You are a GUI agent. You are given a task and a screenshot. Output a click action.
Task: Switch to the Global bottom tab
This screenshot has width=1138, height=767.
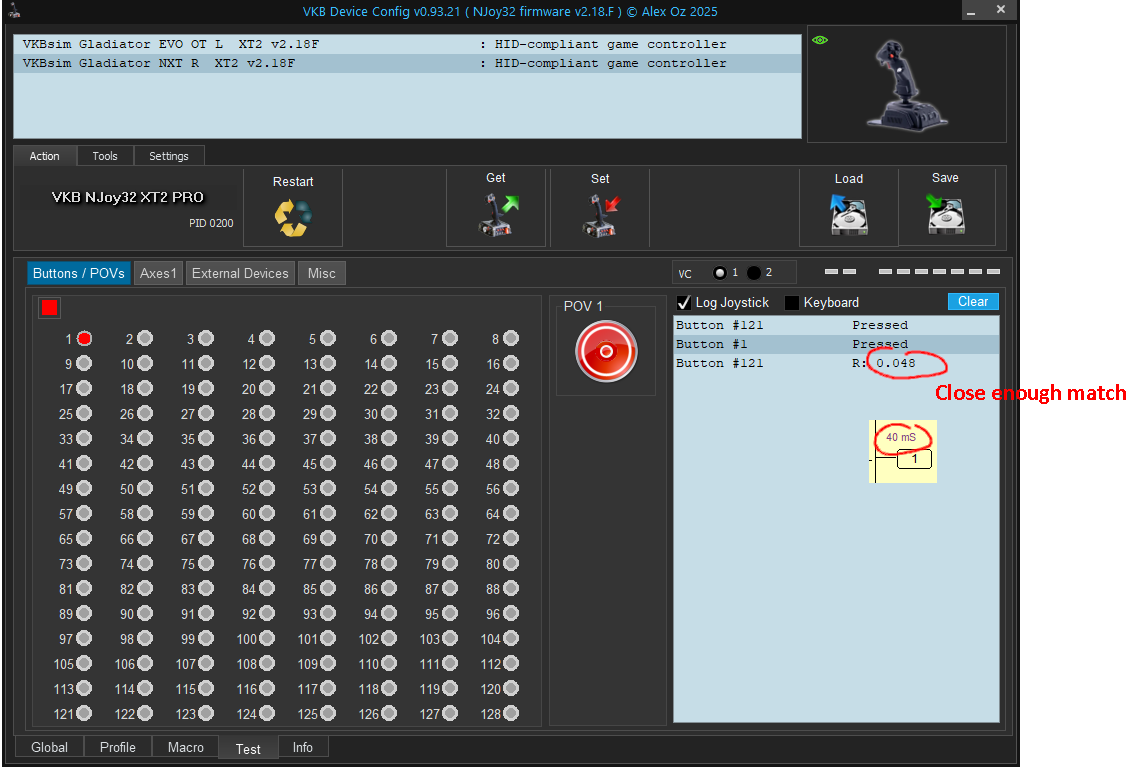[49, 747]
